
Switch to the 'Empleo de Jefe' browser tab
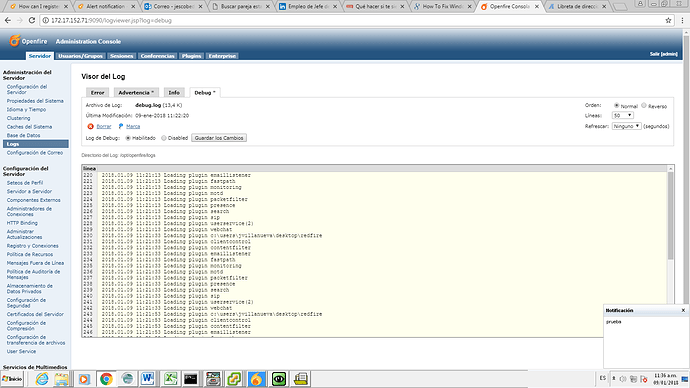pyautogui.click(x=308, y=7)
